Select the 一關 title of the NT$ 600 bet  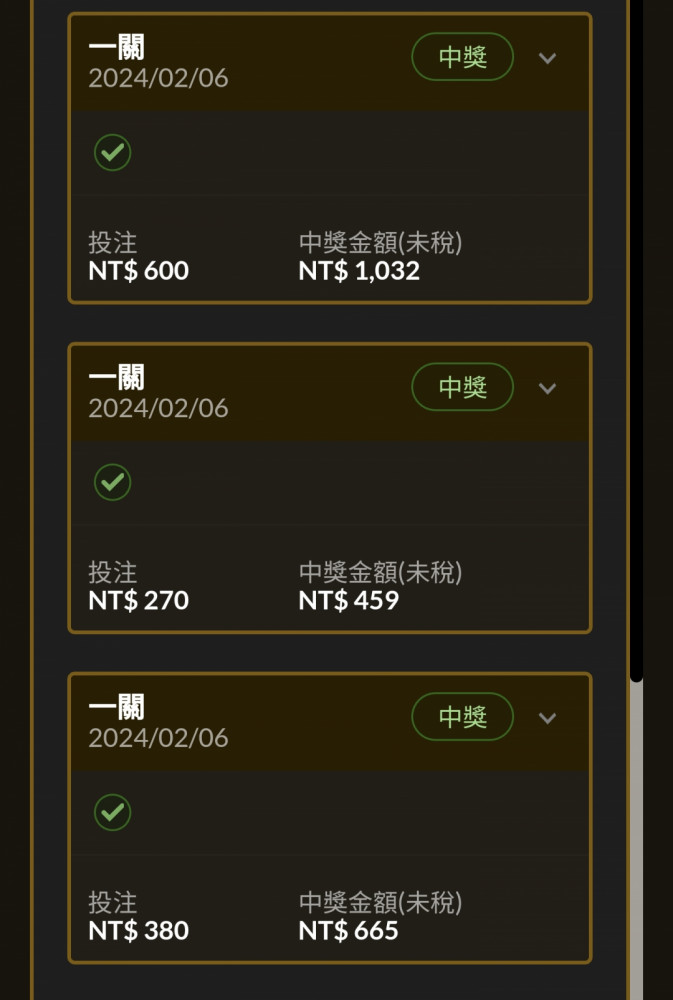point(117,47)
